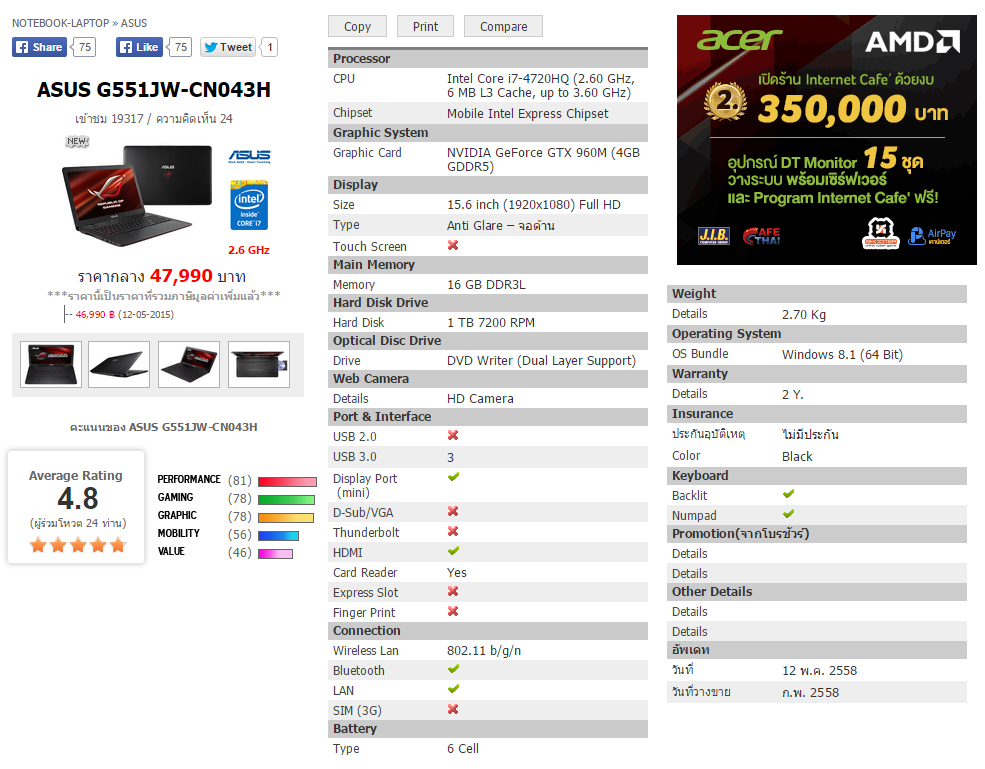This screenshot has height=769, width=985.
Task: Select the fourth laptop thumbnail
Action: click(259, 364)
